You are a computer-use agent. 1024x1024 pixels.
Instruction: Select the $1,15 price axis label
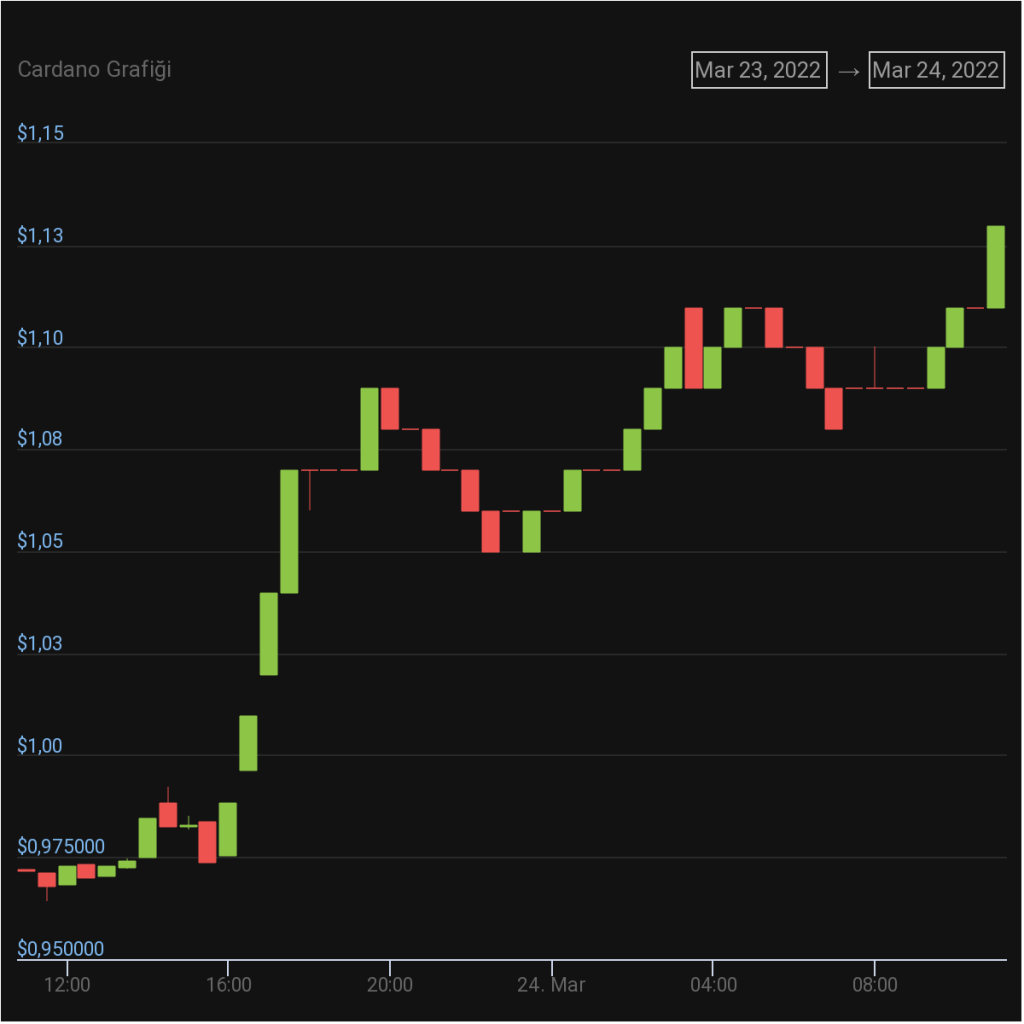tap(40, 133)
